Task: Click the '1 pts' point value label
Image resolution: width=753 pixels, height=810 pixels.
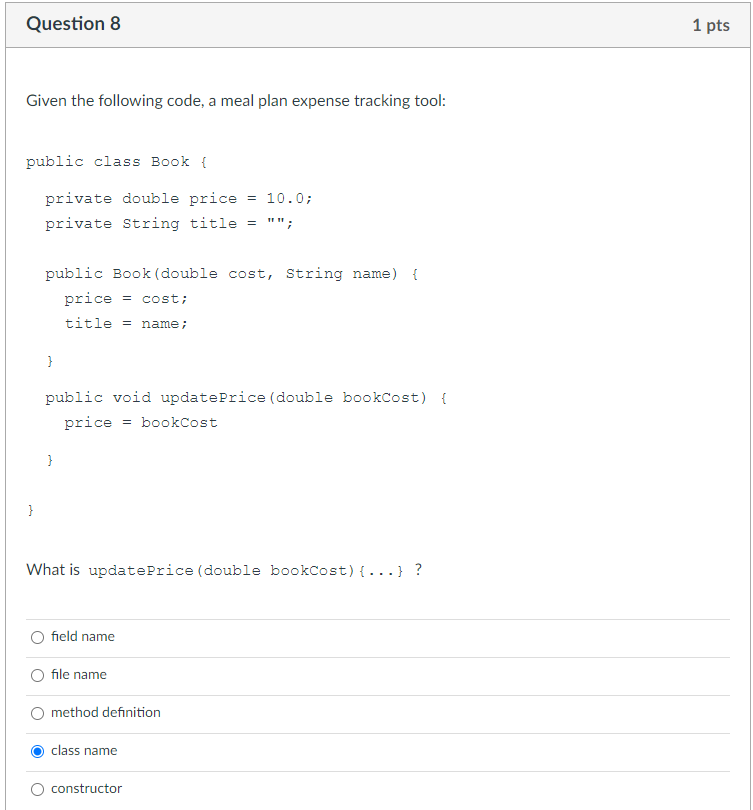Action: 711,25
